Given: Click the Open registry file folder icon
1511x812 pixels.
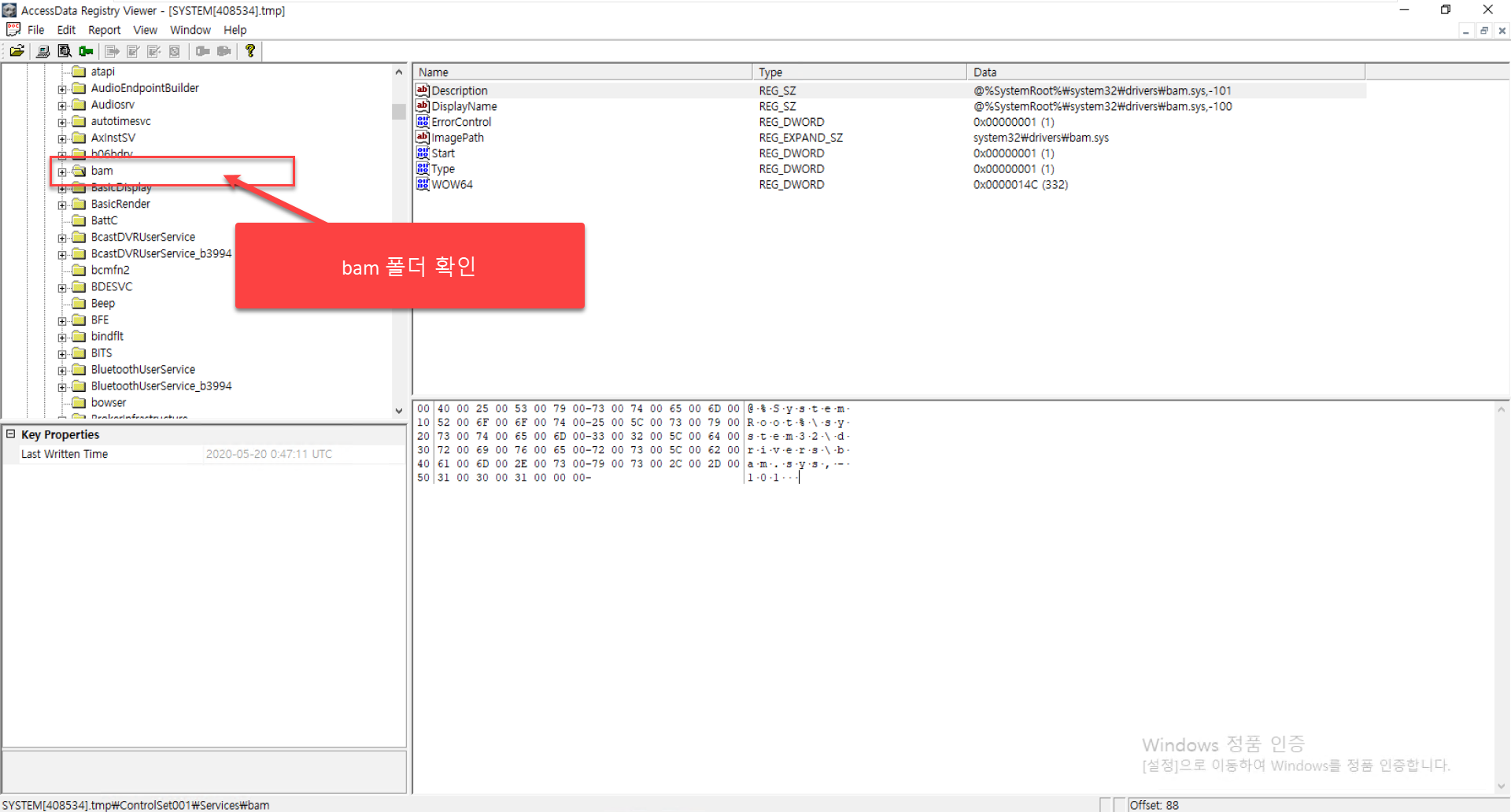Looking at the screenshot, I should click(x=17, y=51).
